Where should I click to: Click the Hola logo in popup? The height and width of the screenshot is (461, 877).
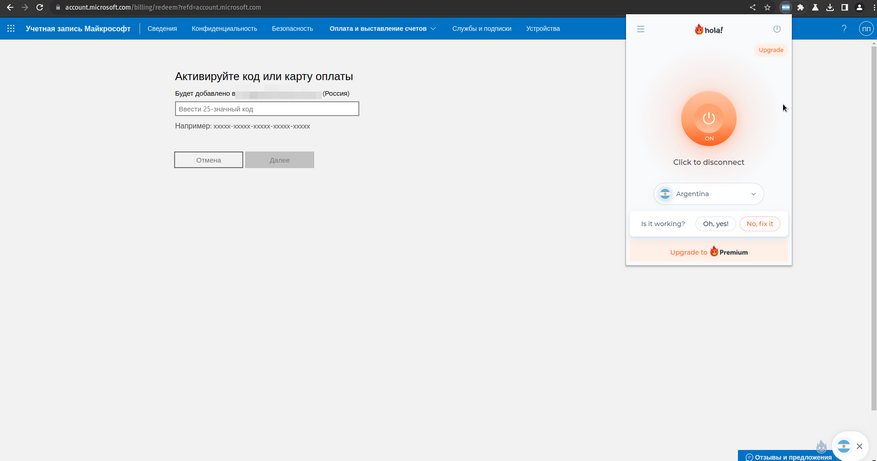click(709, 30)
